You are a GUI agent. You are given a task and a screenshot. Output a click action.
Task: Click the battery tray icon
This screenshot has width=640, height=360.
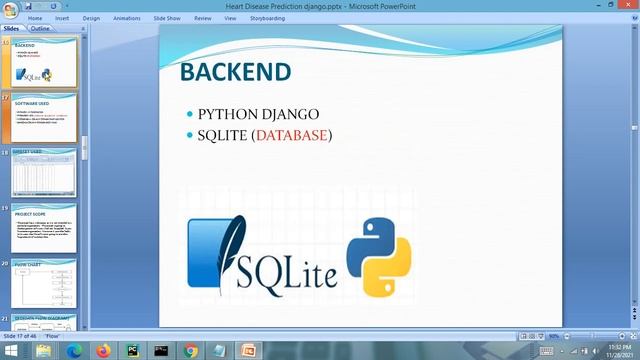(x=584, y=351)
